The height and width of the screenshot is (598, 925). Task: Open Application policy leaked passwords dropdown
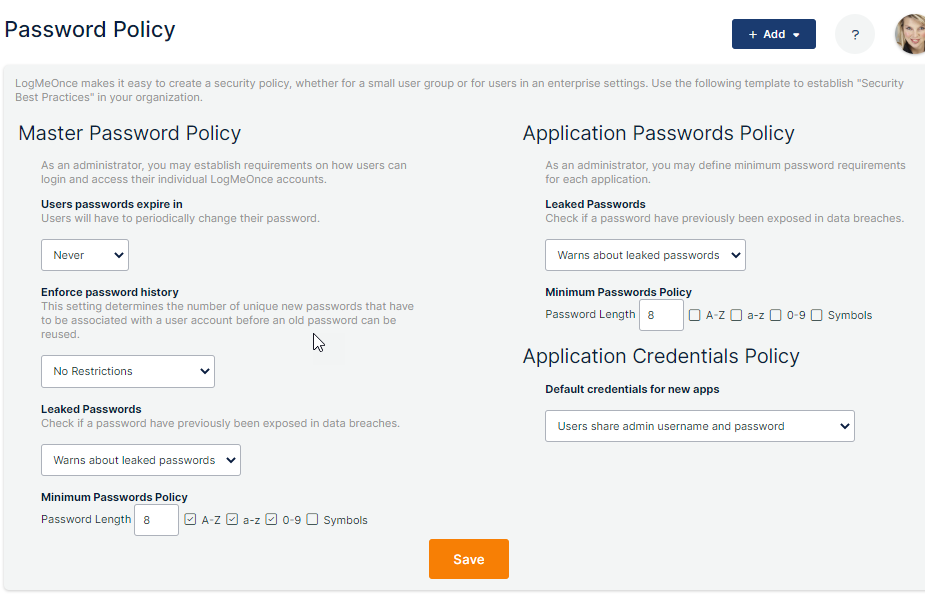pos(645,255)
